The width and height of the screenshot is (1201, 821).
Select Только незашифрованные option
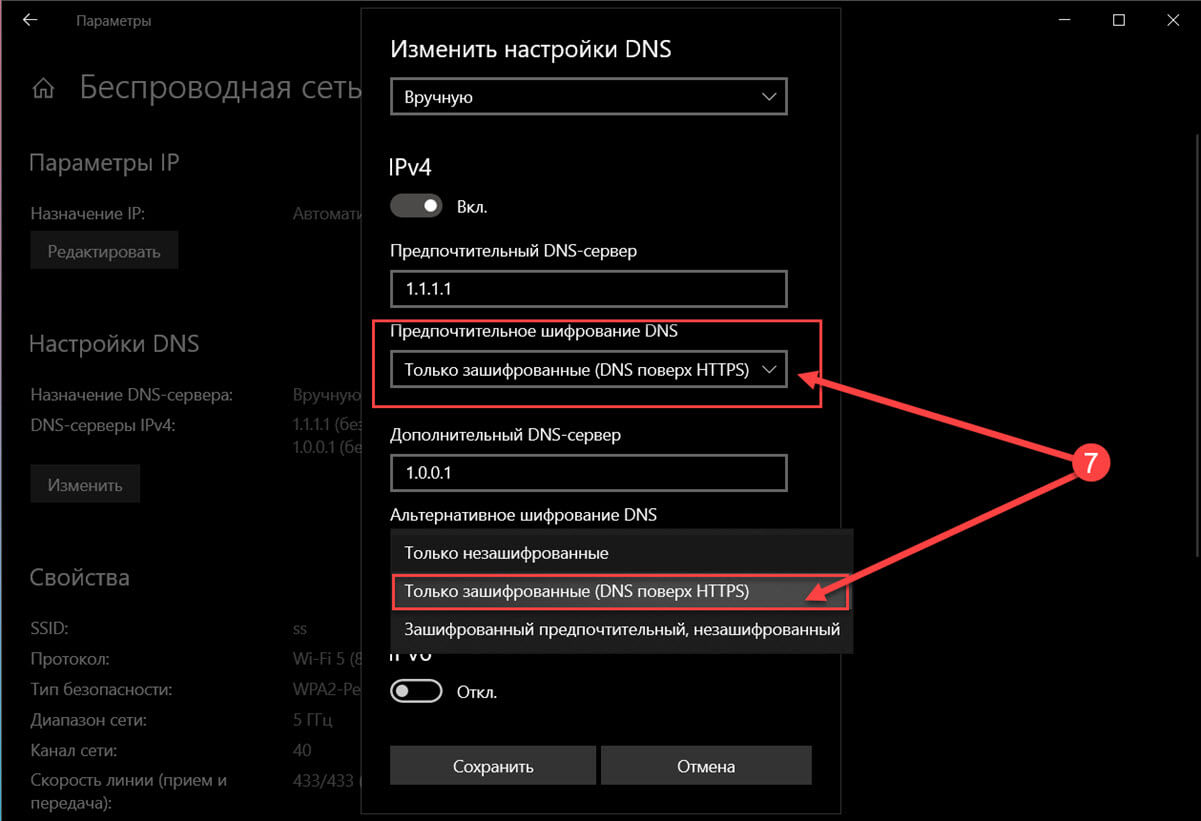[x=621, y=553]
